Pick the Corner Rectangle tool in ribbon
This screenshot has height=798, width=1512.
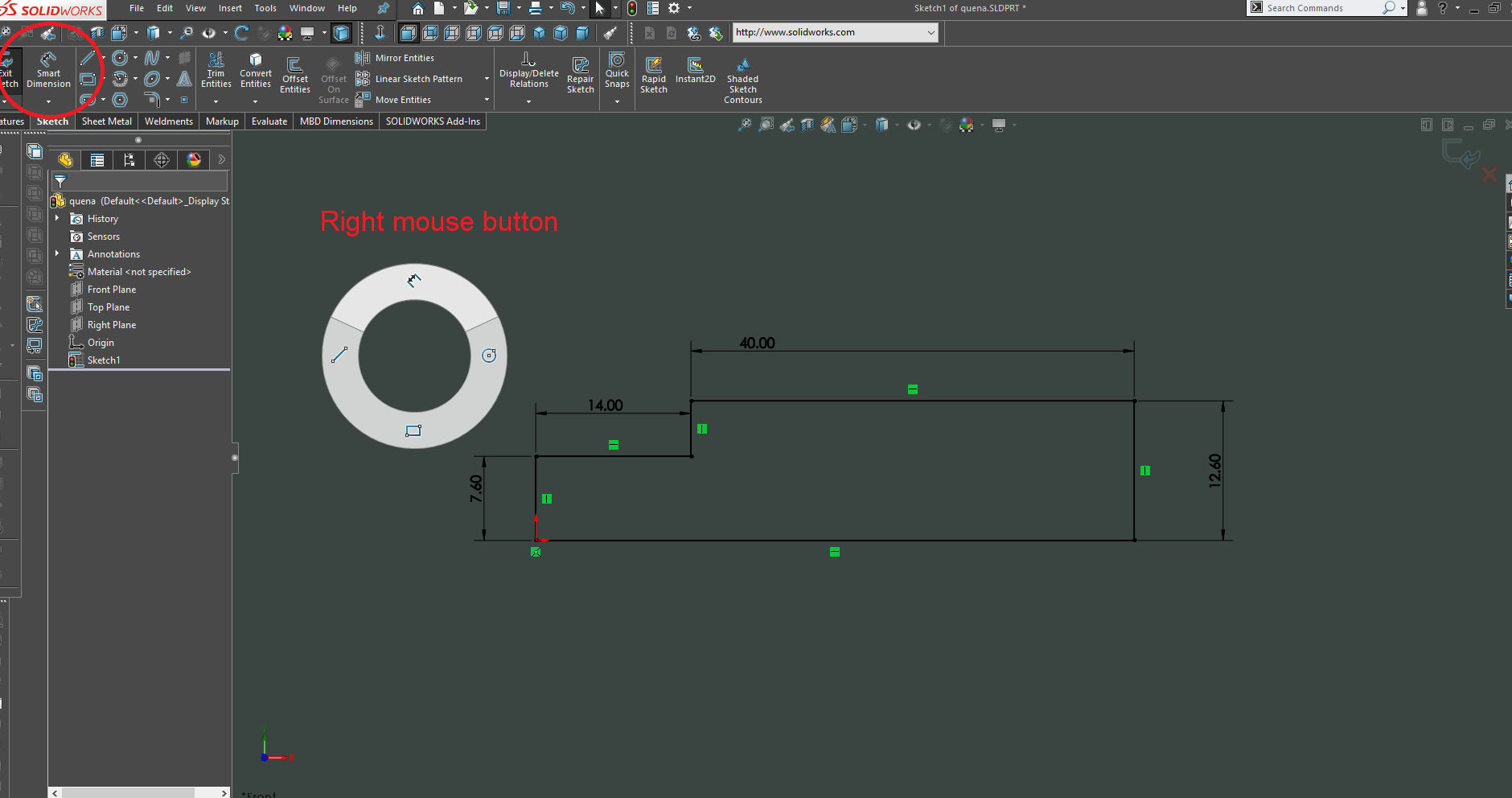[x=87, y=79]
